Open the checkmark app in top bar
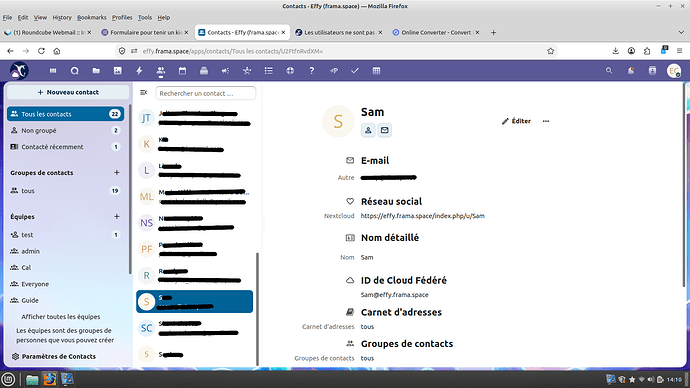The height and width of the screenshot is (388, 690). [x=355, y=71]
